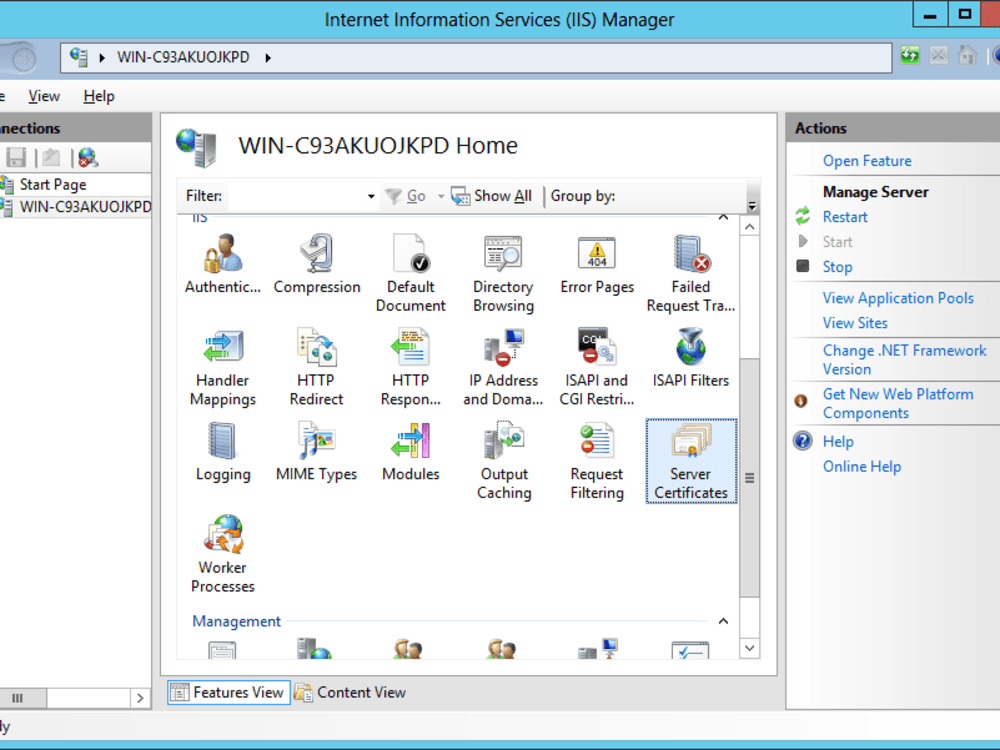The width and height of the screenshot is (1000, 750).
Task: Open the Output Caching feature
Action: [504, 460]
